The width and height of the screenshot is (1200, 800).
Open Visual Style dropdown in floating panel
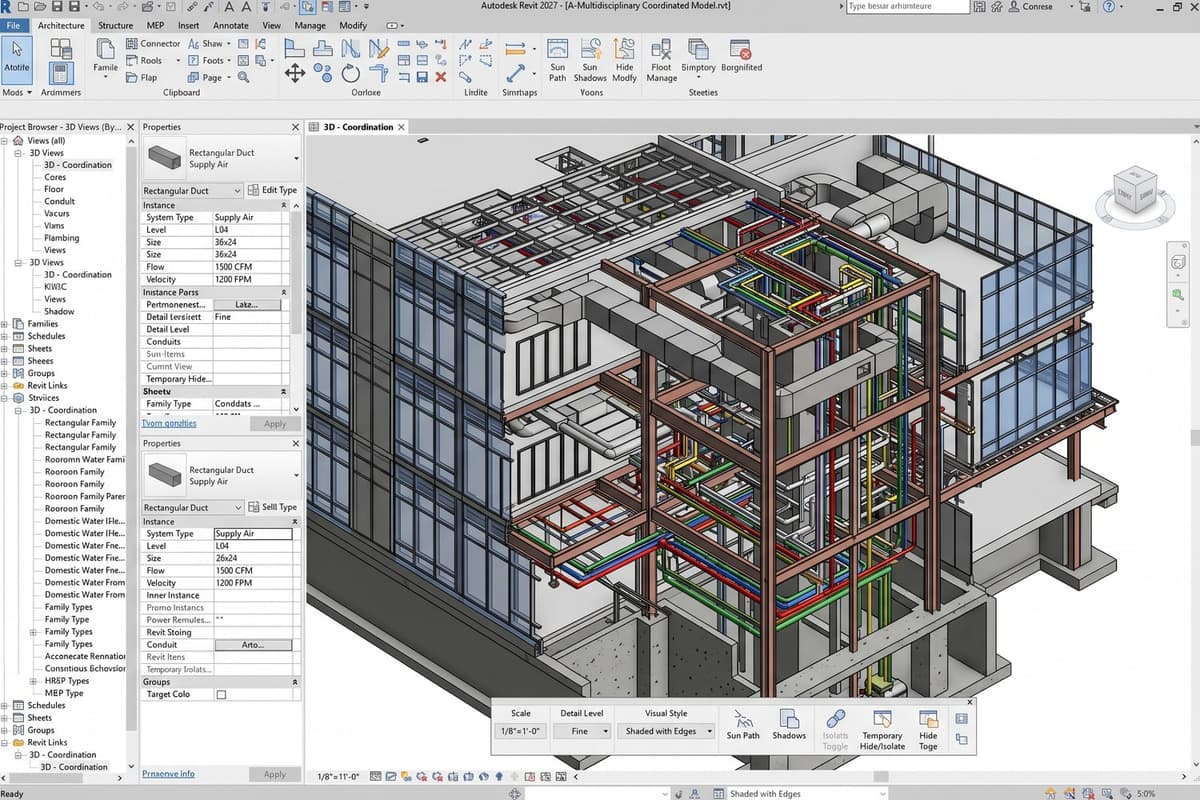668,732
